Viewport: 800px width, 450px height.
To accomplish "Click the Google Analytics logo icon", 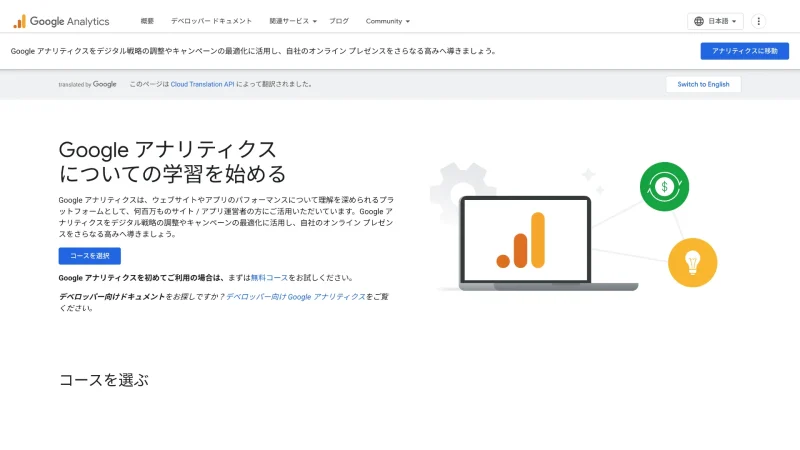I will (19, 21).
